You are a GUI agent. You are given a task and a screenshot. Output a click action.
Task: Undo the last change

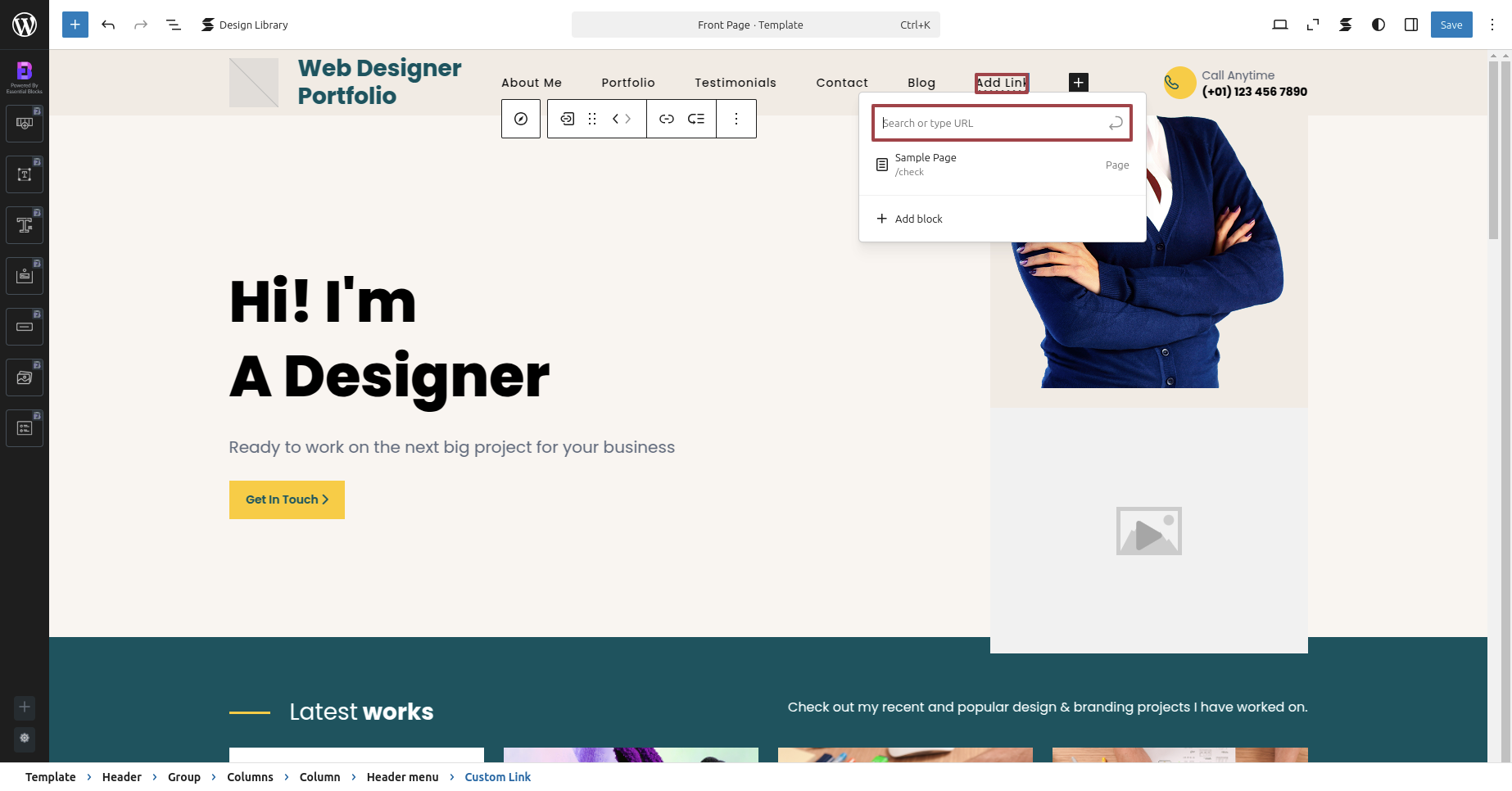coord(108,25)
